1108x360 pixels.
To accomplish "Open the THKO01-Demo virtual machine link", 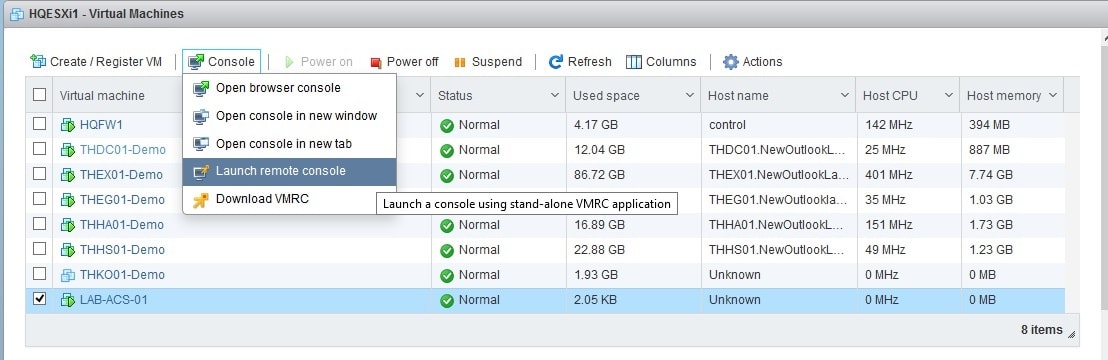I will pyautogui.click(x=122, y=274).
